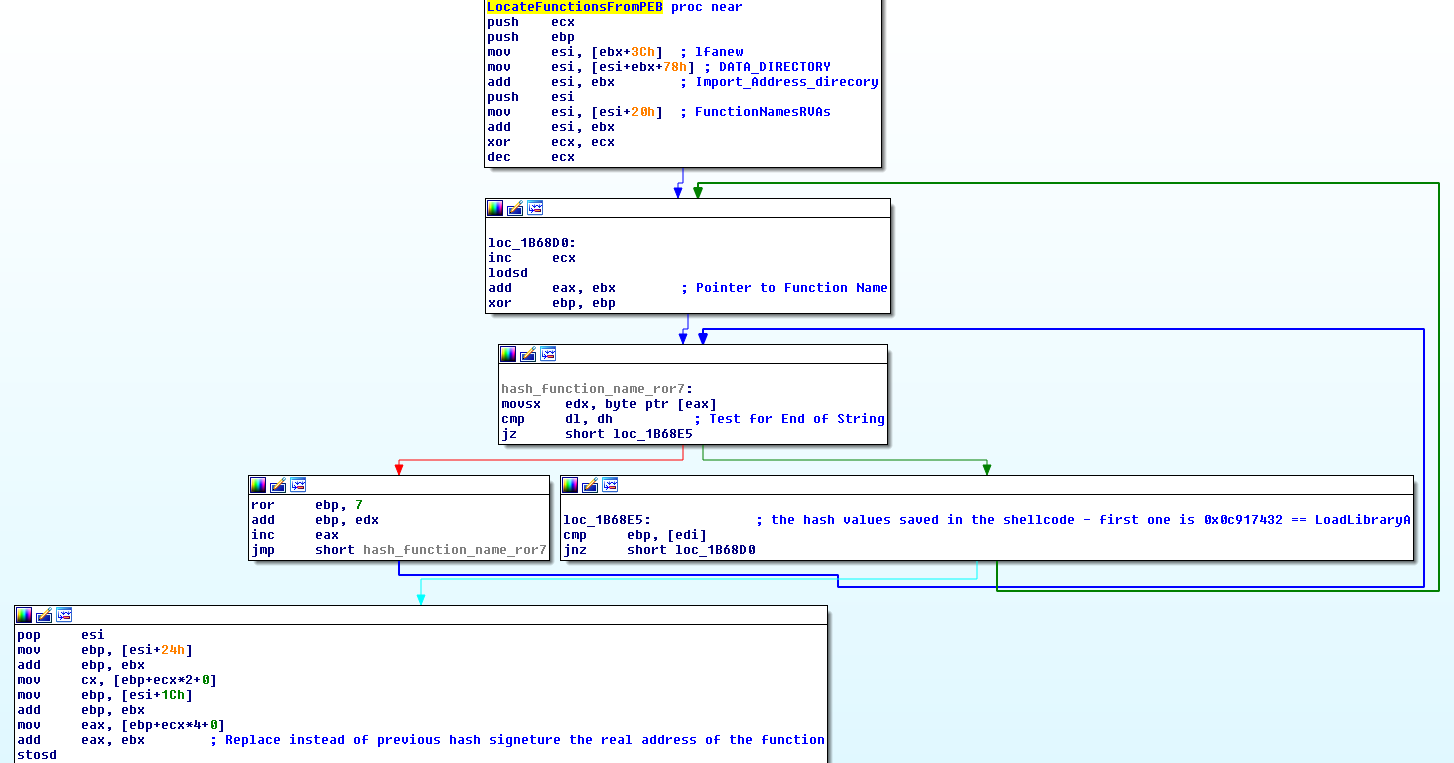Click the loc_1B68E5 label
Image resolution: width=1454 pixels, height=763 pixels.
coord(607,520)
